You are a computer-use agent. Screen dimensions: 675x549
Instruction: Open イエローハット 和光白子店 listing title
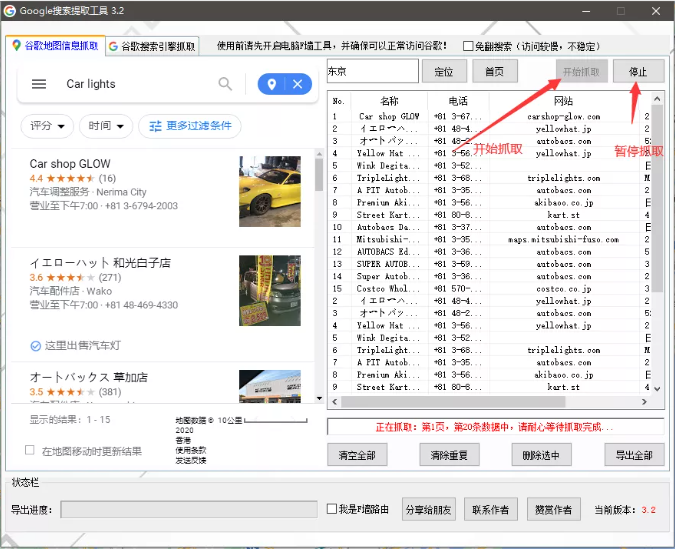tap(100, 263)
